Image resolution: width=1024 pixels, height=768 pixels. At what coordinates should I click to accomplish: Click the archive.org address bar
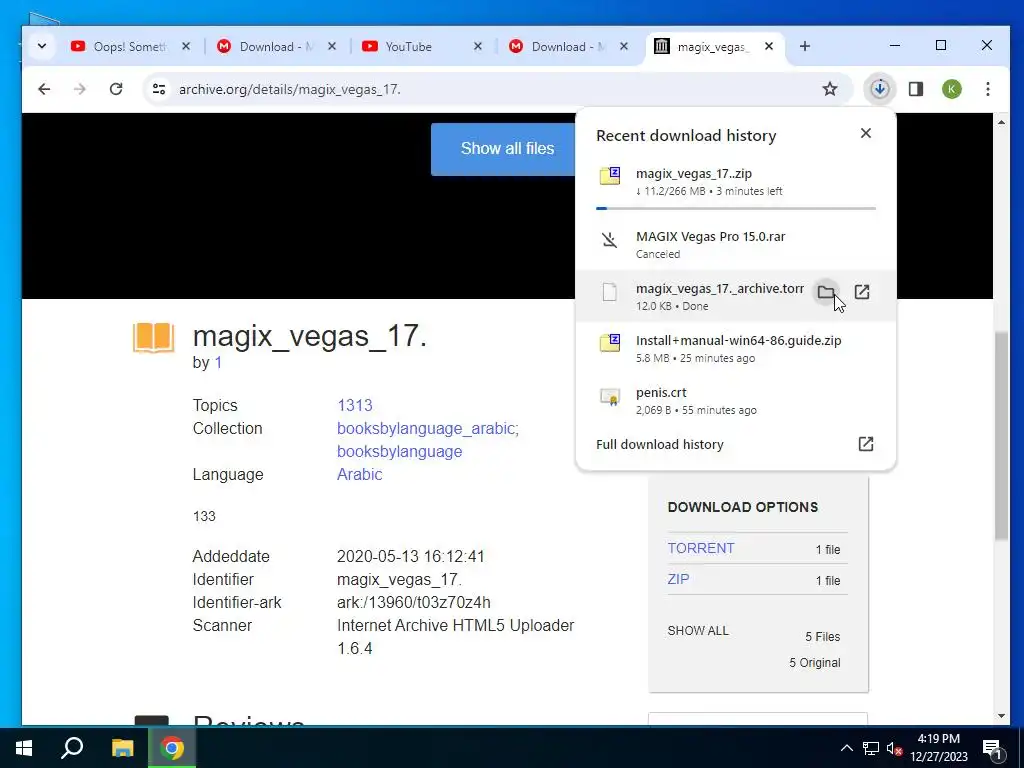pos(496,89)
